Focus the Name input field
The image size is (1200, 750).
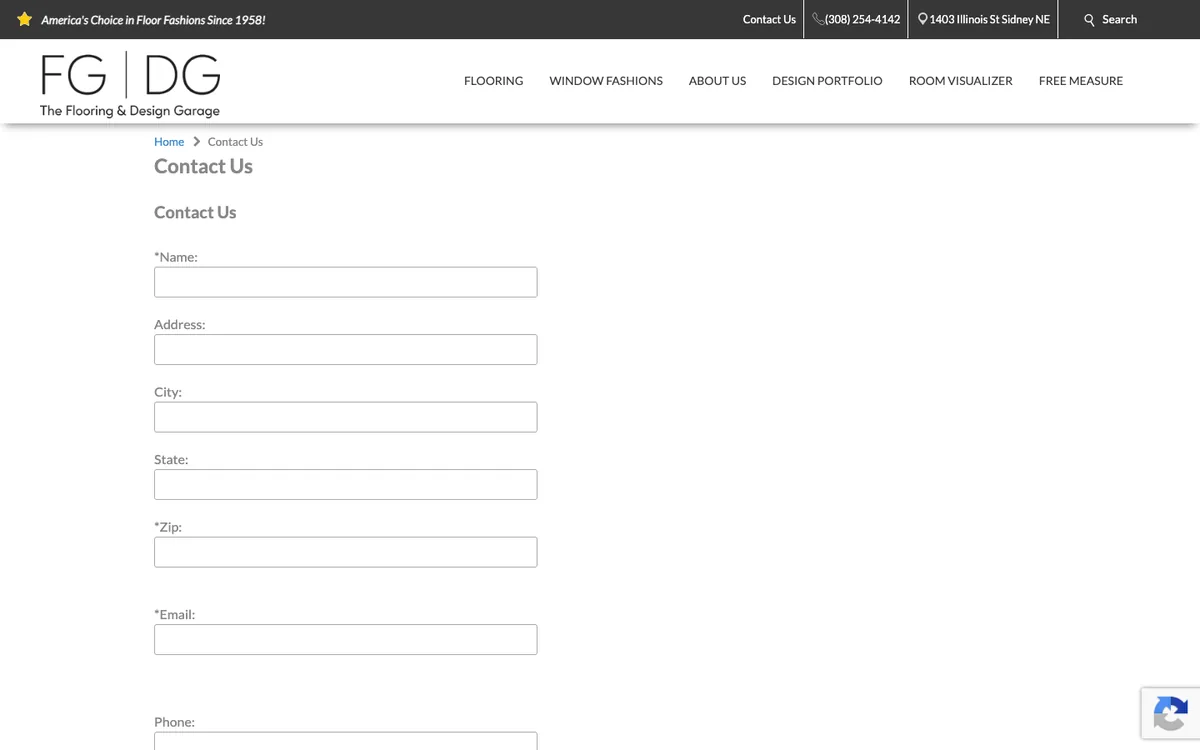(x=345, y=282)
